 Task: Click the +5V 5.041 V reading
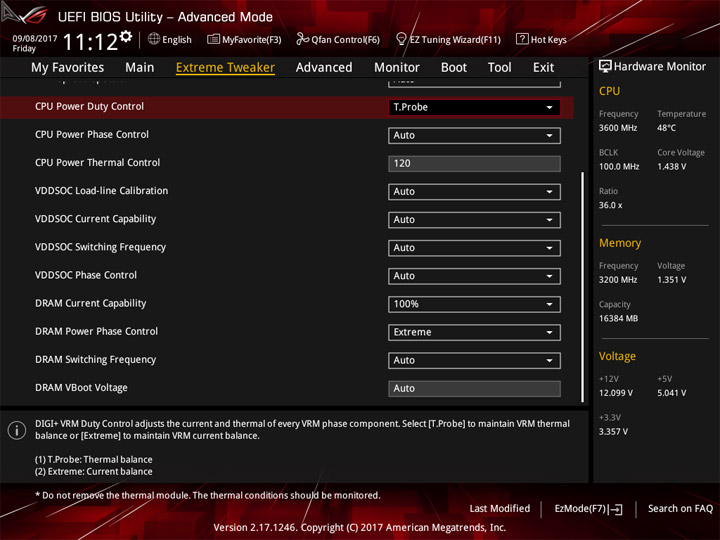tap(671, 393)
